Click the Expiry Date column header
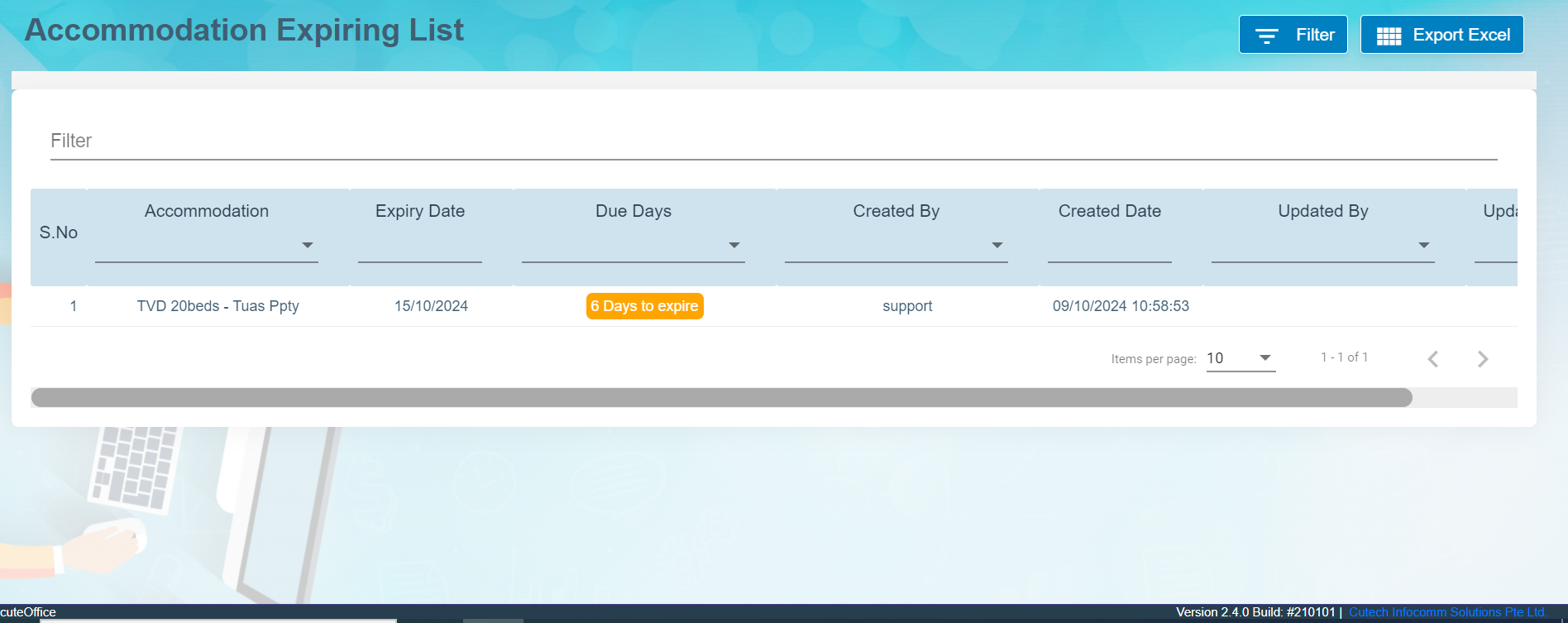1568x623 pixels. (x=419, y=211)
